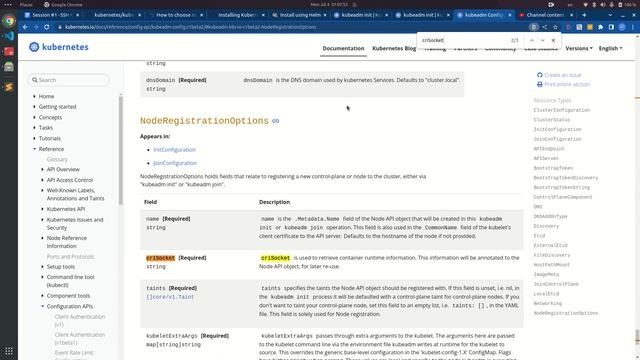
Task: Focus the docs Search field
Action: click(x=69, y=80)
